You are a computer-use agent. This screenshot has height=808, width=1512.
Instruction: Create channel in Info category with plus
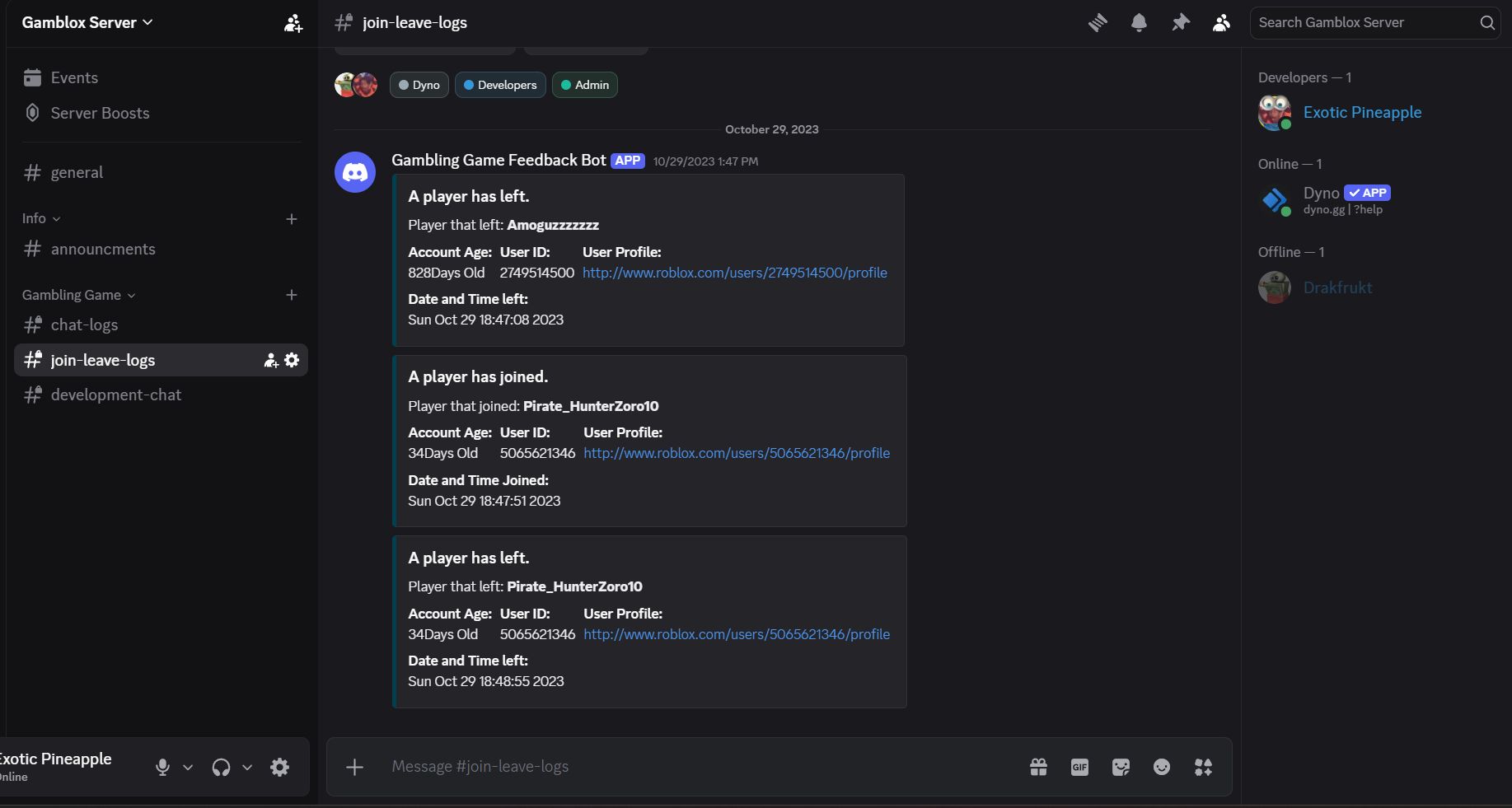[291, 218]
